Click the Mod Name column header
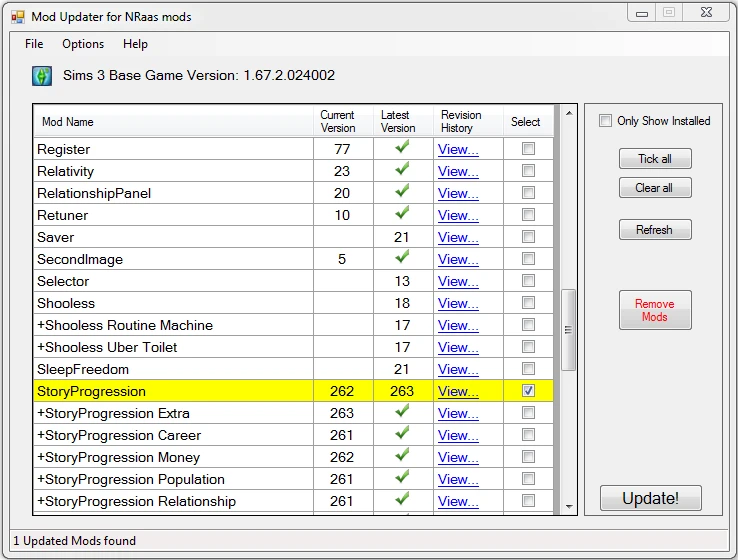Image resolution: width=738 pixels, height=560 pixels. point(173,122)
